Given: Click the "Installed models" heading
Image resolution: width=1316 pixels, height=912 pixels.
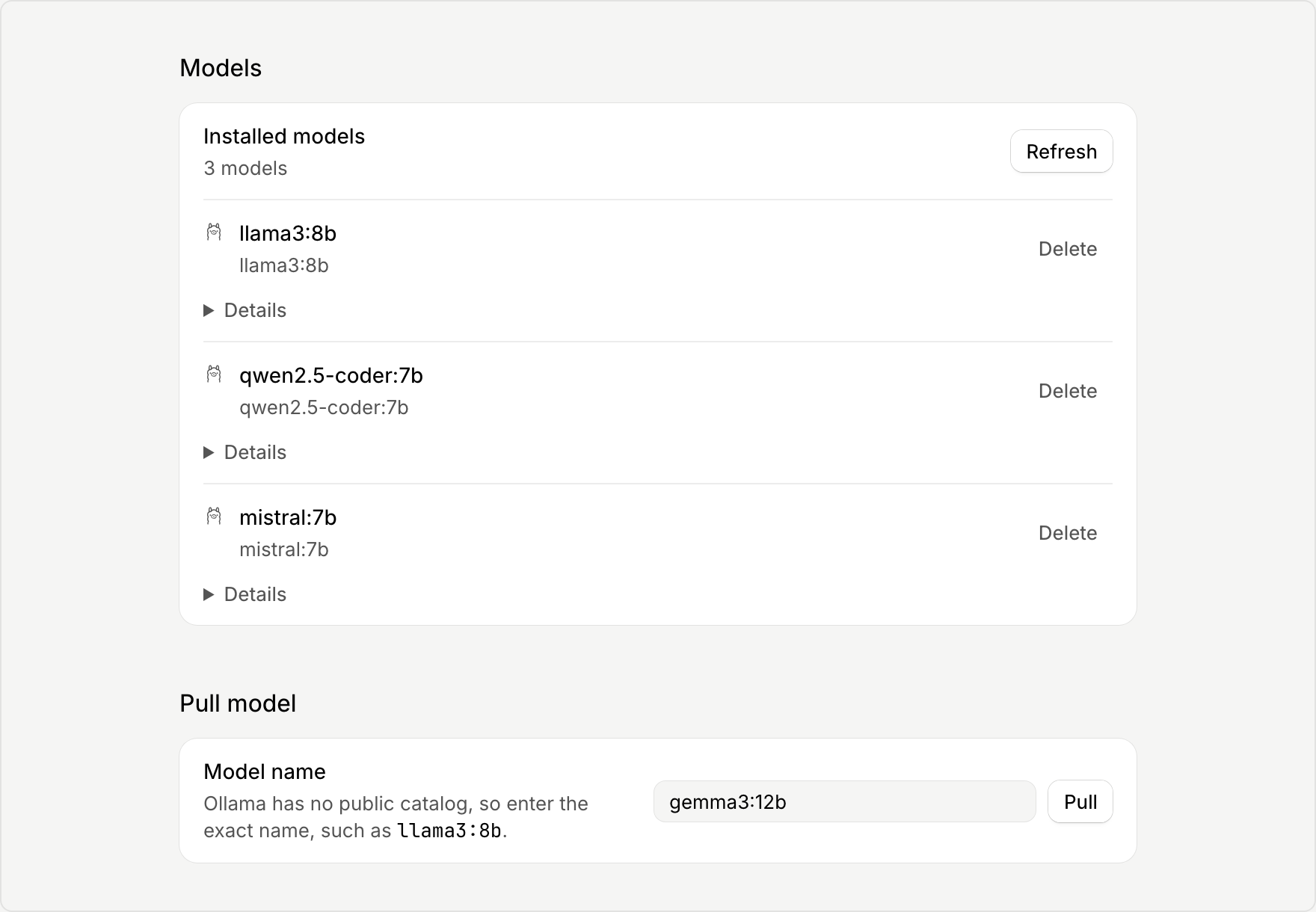Looking at the screenshot, I should [x=284, y=136].
